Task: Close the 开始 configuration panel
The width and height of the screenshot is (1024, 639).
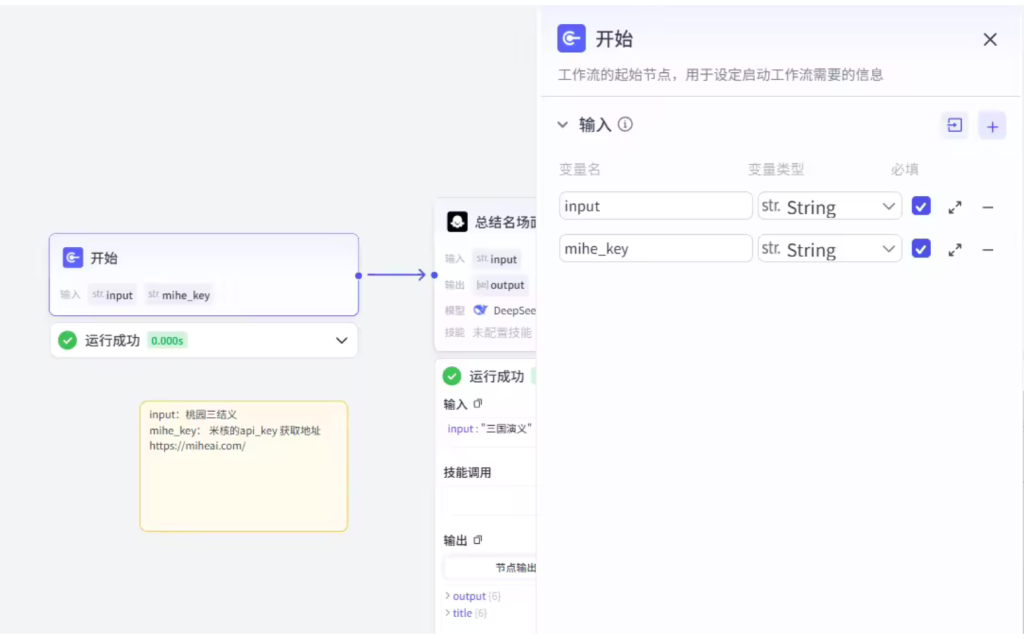Action: pyautogui.click(x=990, y=39)
